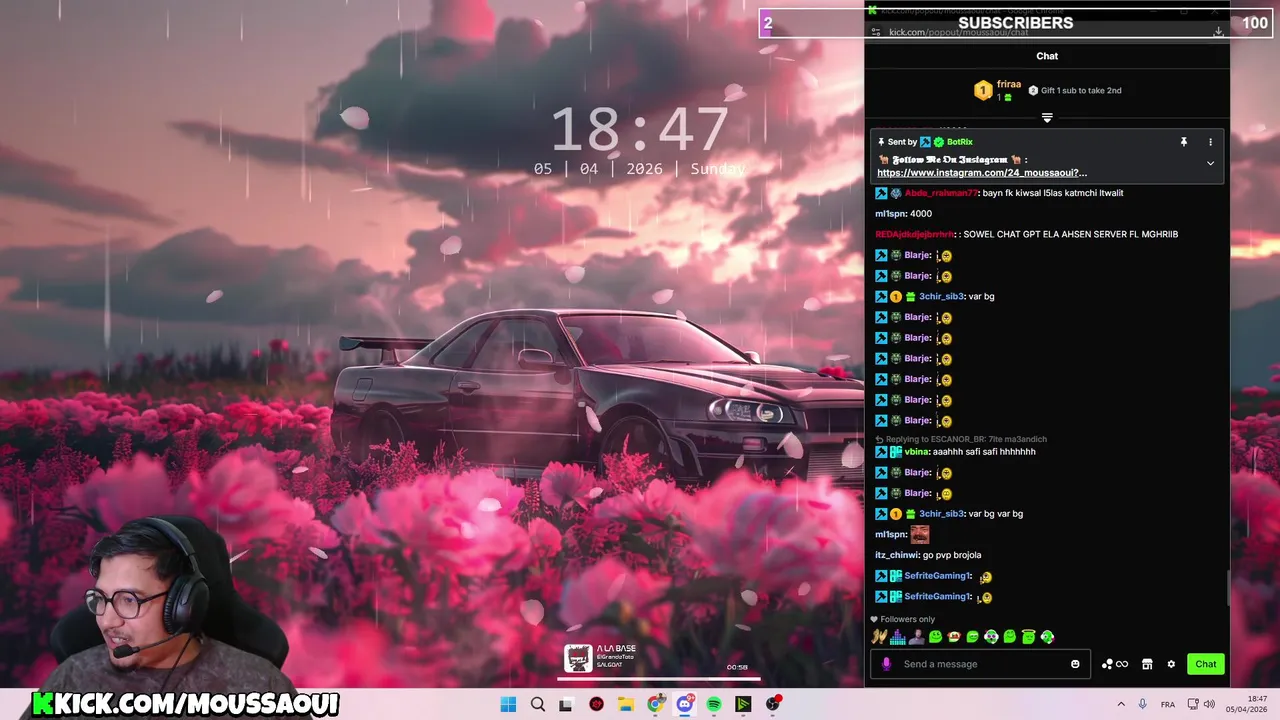Expand pinned message with chevron arrow

[x=1210, y=163]
